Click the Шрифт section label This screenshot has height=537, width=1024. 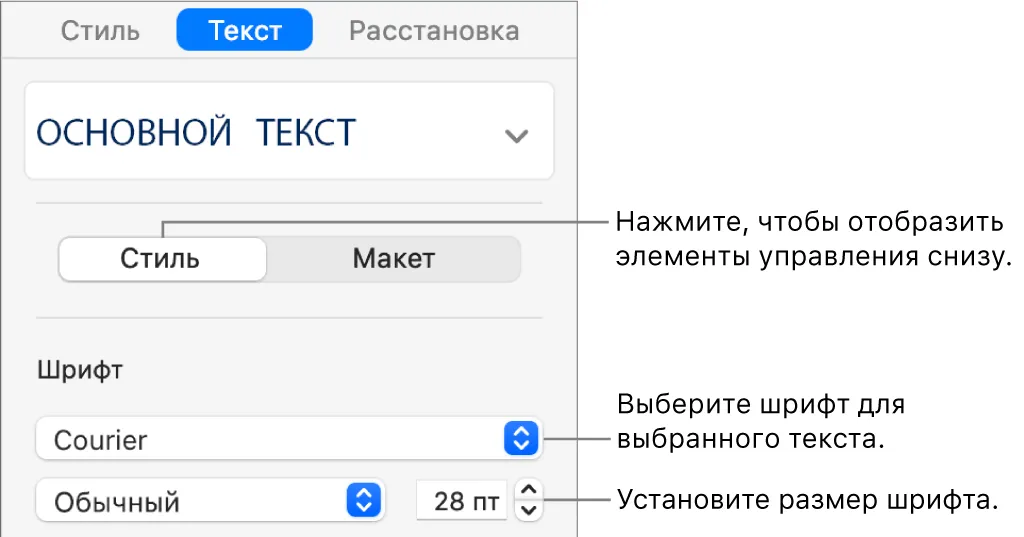(80, 370)
